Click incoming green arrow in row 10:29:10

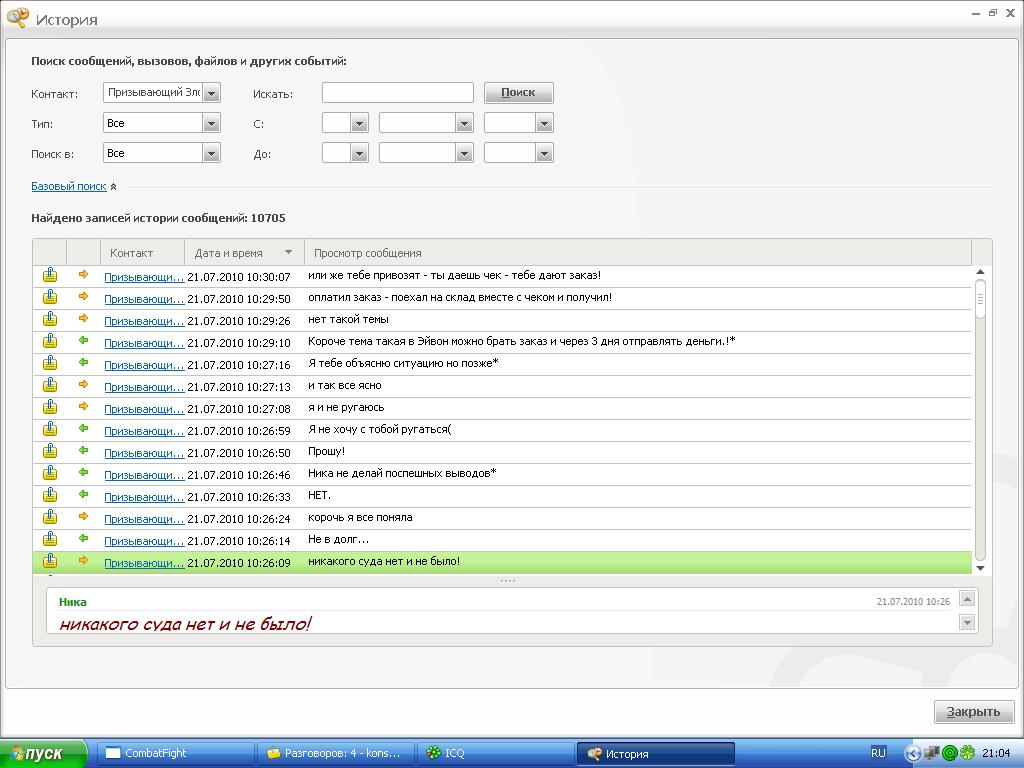(x=83, y=340)
